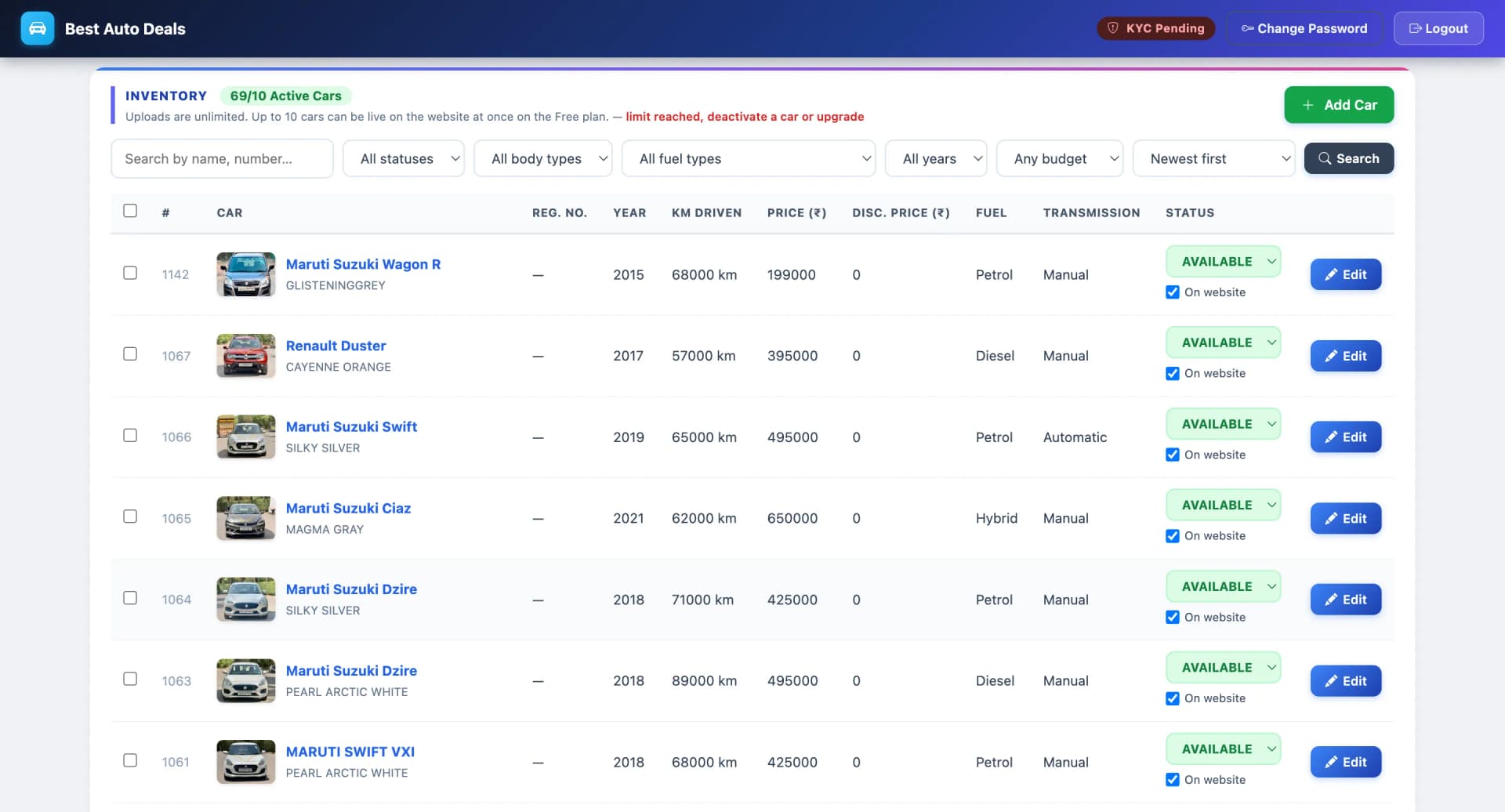Edit the Renault Duster listing
The width and height of the screenshot is (1505, 812).
[x=1345, y=356]
